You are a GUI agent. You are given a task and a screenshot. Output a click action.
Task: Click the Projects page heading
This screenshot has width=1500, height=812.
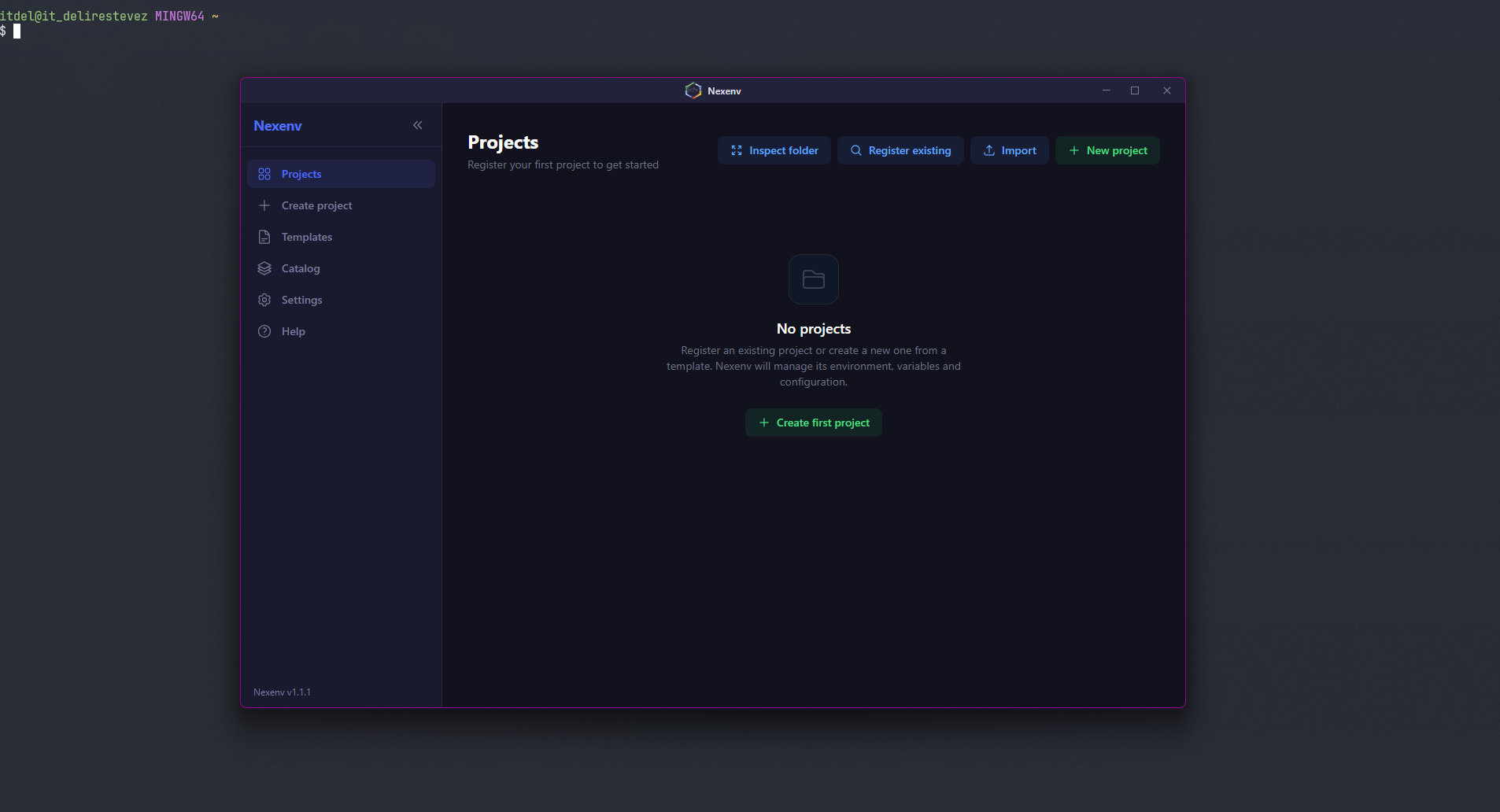pyautogui.click(x=503, y=142)
